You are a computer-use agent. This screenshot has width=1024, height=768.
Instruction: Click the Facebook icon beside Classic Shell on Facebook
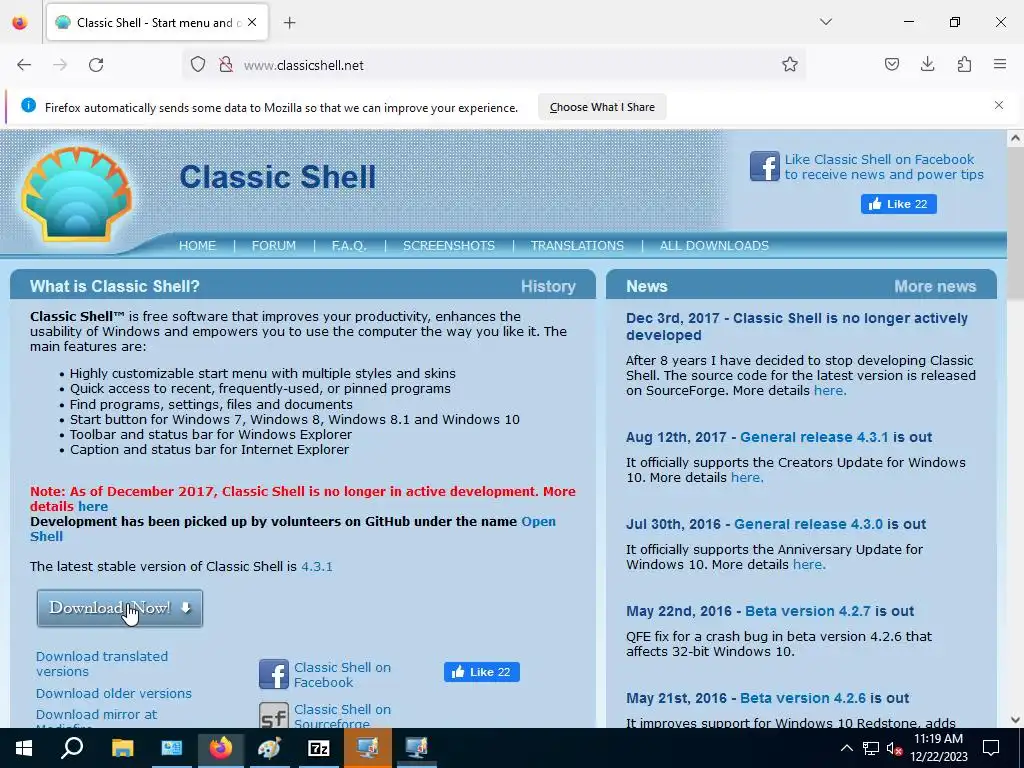[x=274, y=675]
